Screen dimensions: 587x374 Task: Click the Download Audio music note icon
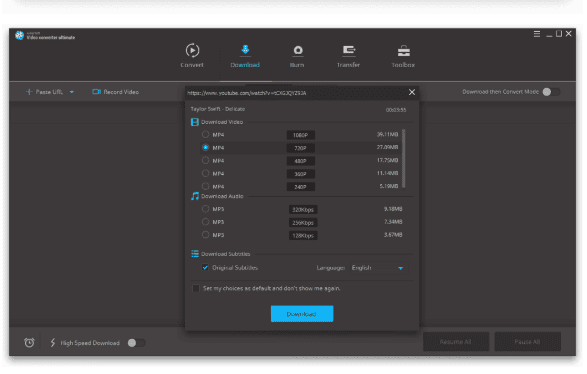195,196
